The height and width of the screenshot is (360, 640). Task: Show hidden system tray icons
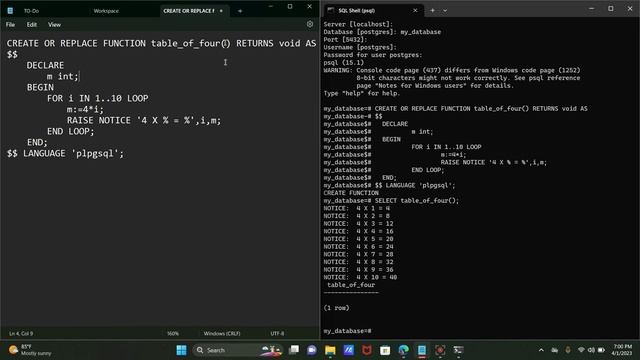coord(541,350)
